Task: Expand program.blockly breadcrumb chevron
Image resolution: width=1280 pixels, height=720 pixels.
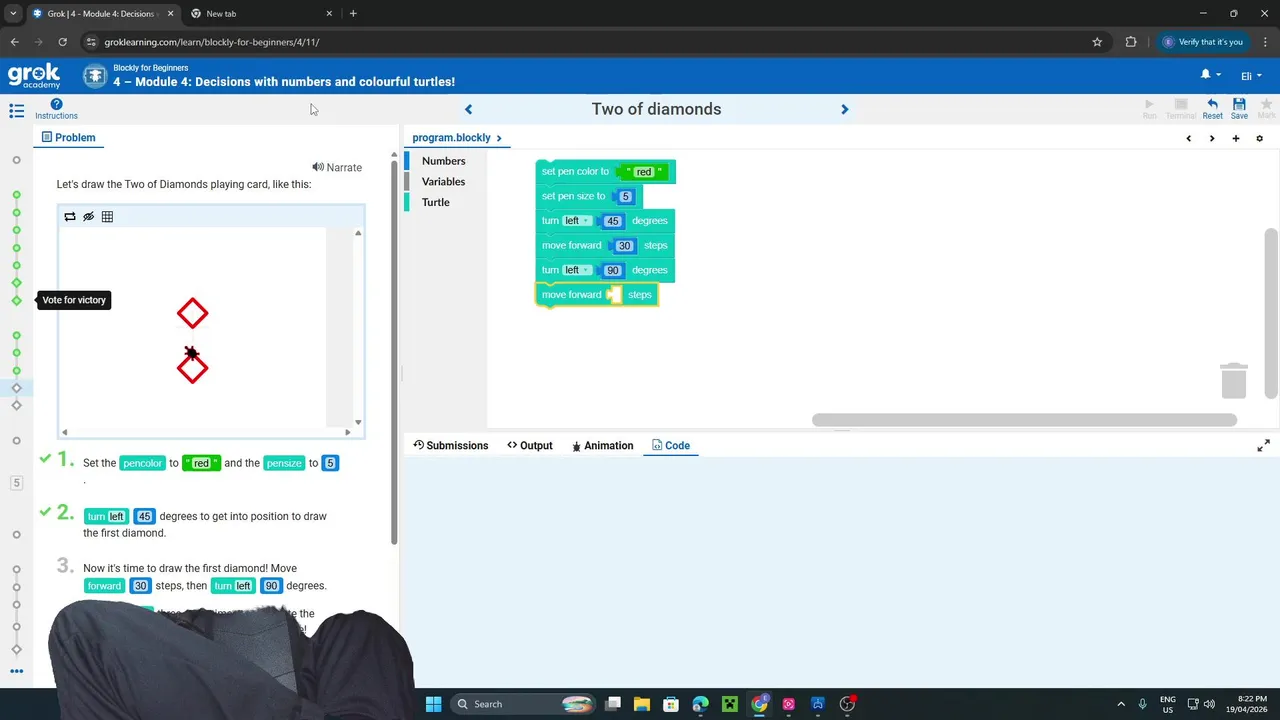Action: (x=499, y=138)
